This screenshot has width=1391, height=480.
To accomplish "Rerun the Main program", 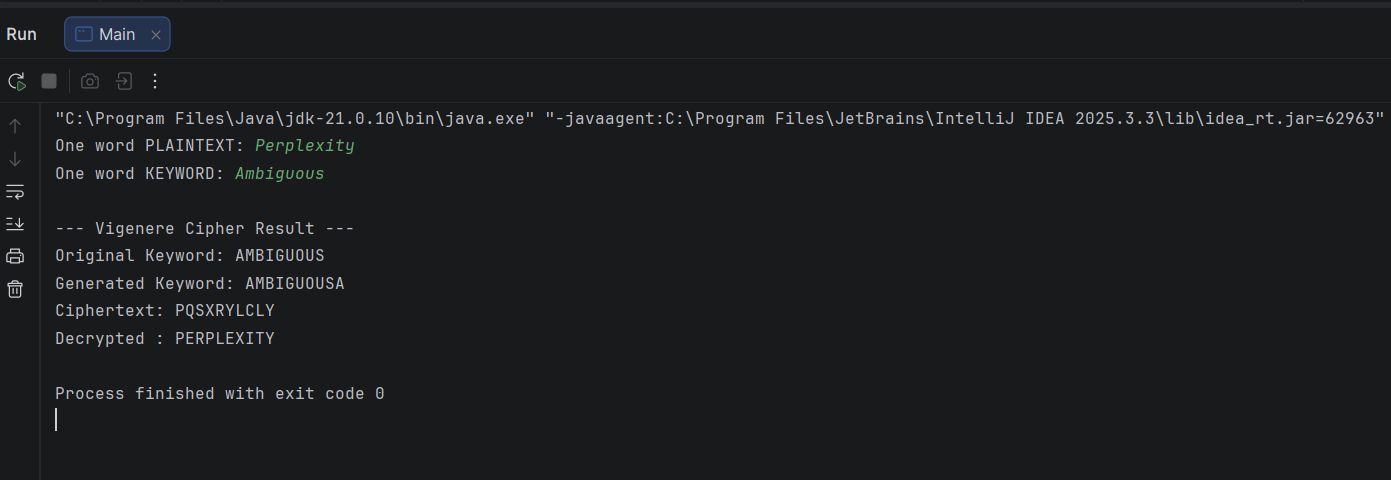I will [x=16, y=81].
